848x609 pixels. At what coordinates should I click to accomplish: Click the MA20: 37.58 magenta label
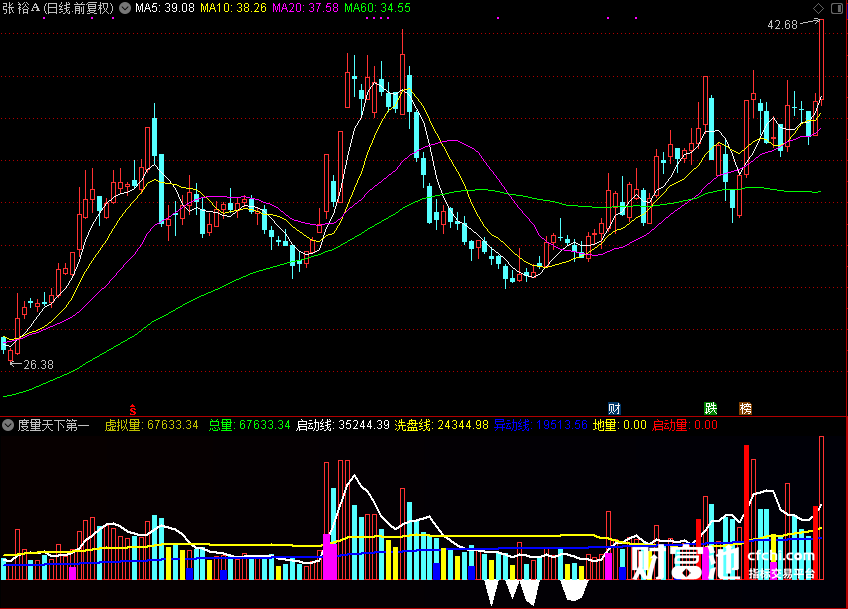click(x=305, y=8)
